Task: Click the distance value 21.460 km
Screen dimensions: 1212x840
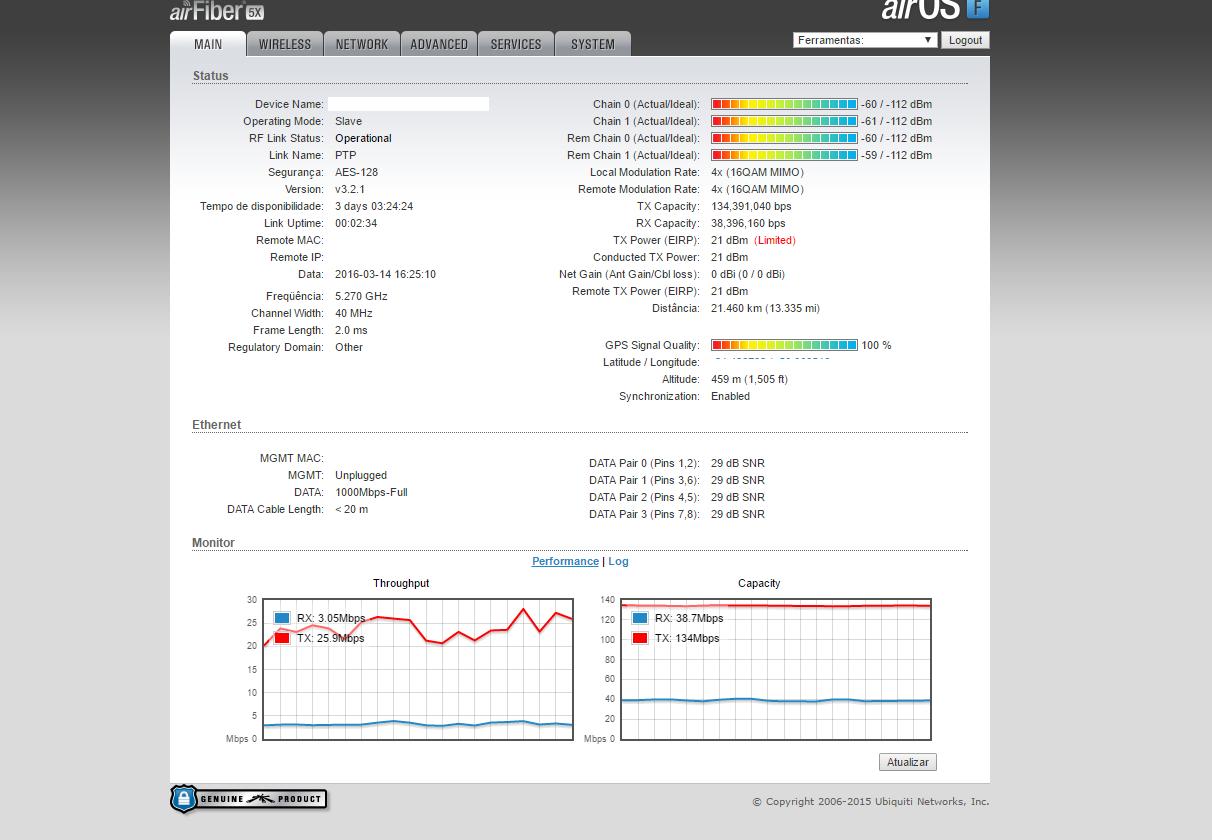Action: point(765,308)
